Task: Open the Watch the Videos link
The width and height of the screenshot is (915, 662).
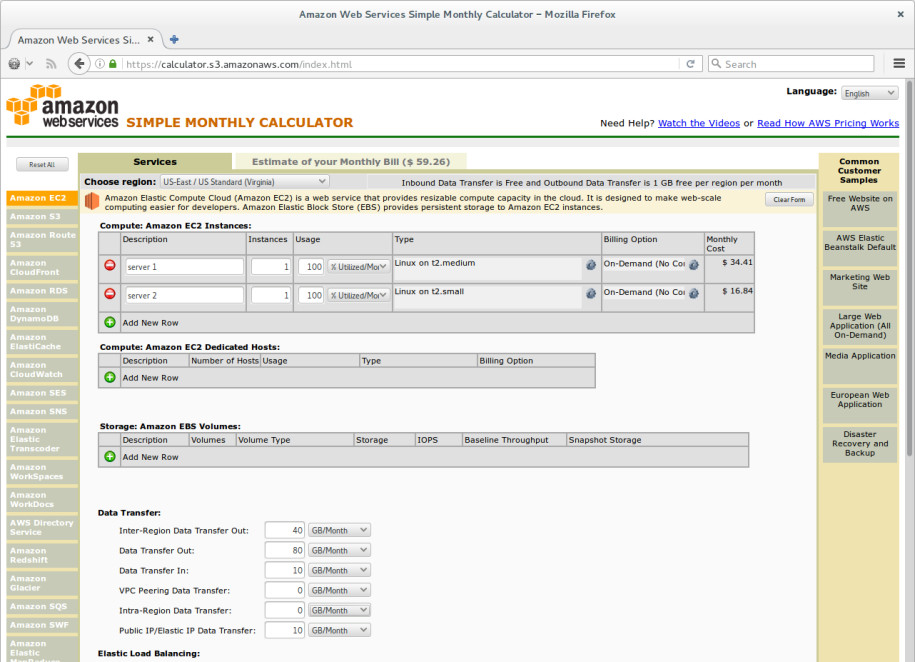Action: (699, 123)
